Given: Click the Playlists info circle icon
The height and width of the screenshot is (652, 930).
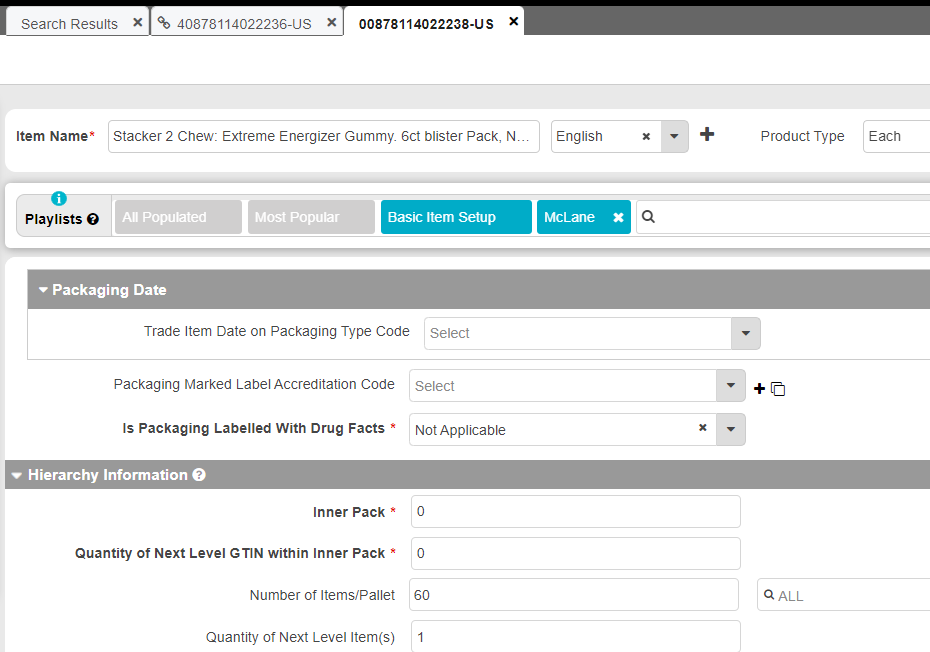Looking at the screenshot, I should point(59,198).
